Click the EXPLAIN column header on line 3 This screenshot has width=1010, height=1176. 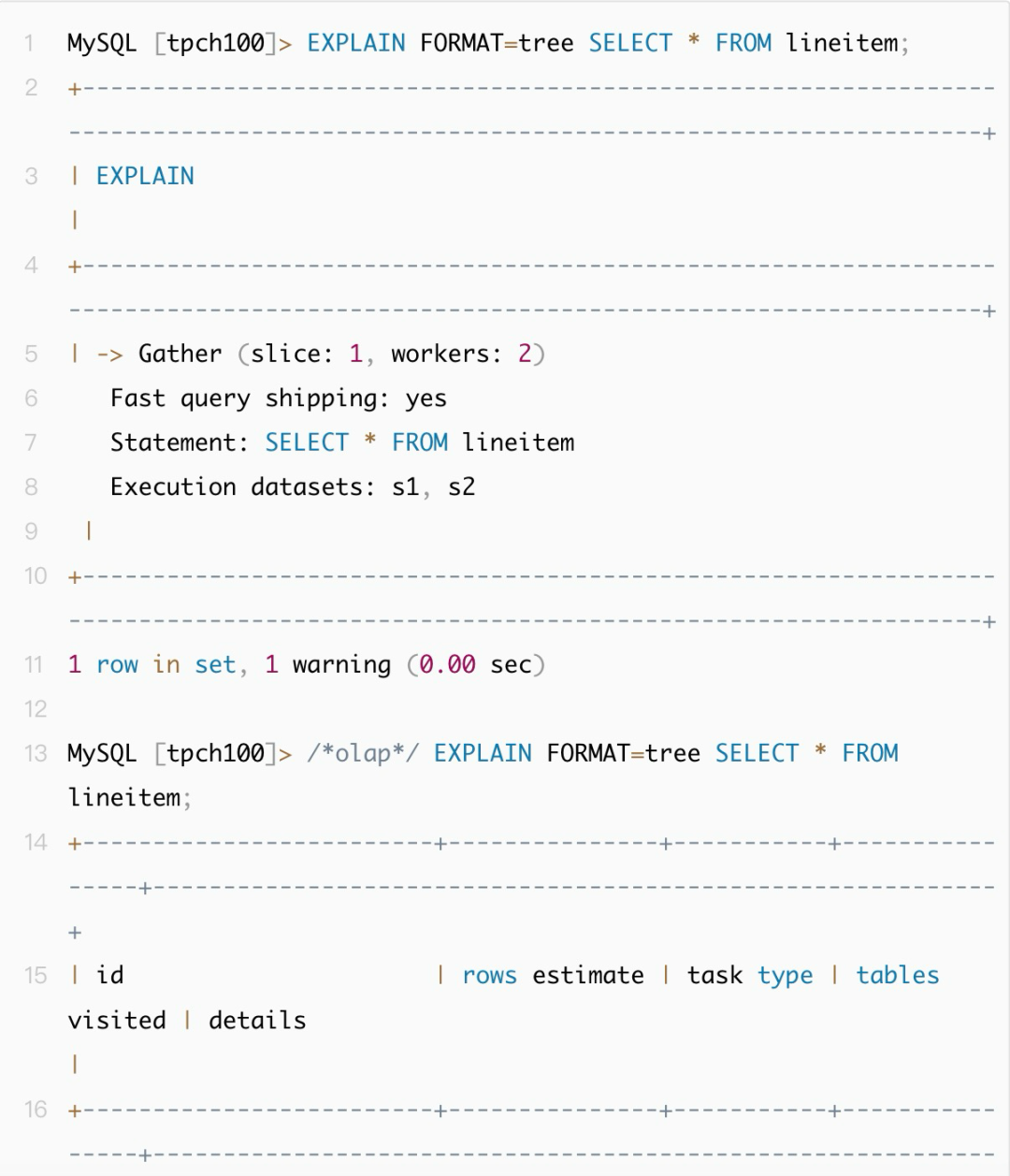[x=145, y=176]
